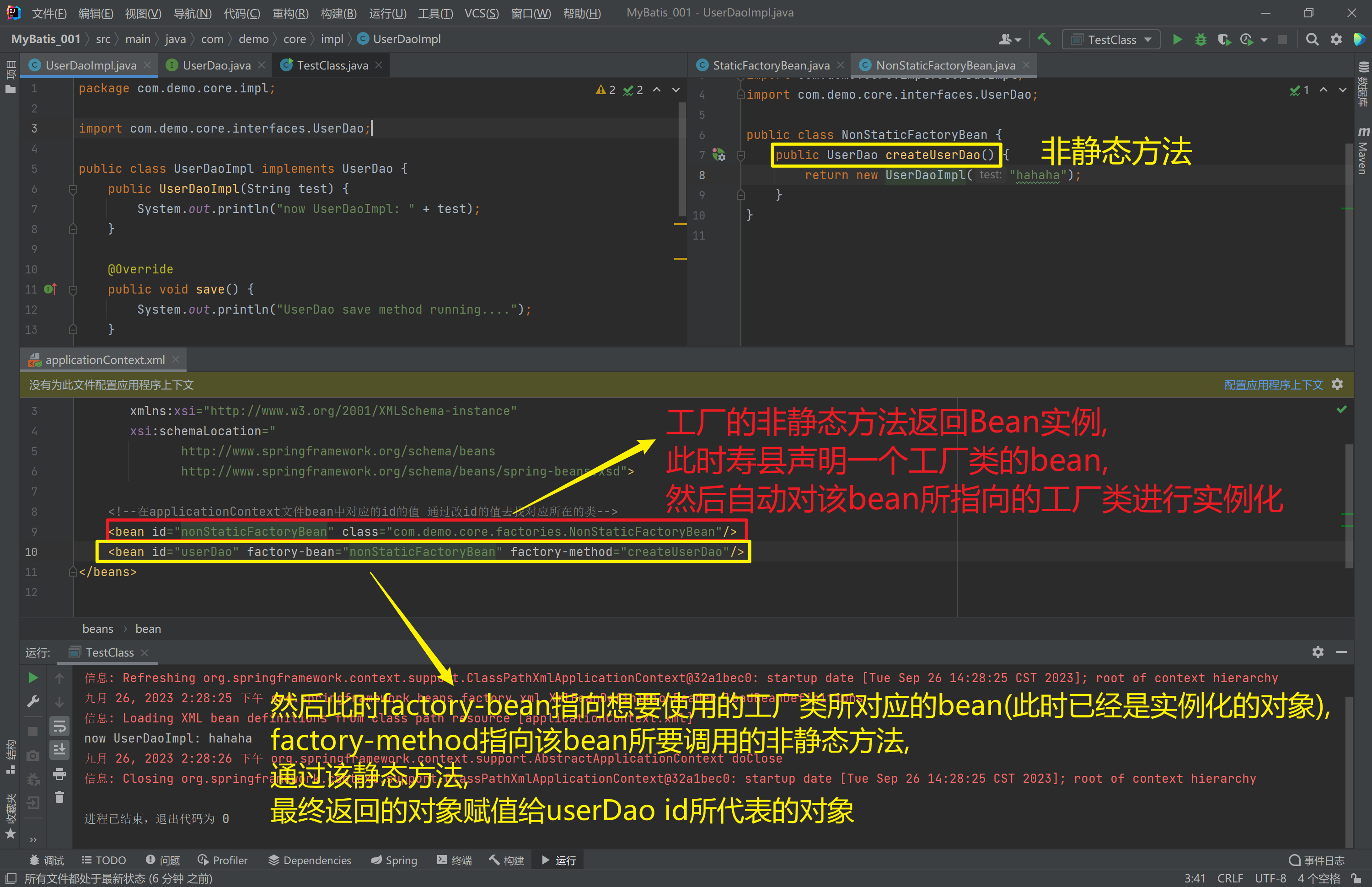
Task: Click the print icon in run console
Action: pyautogui.click(x=59, y=774)
